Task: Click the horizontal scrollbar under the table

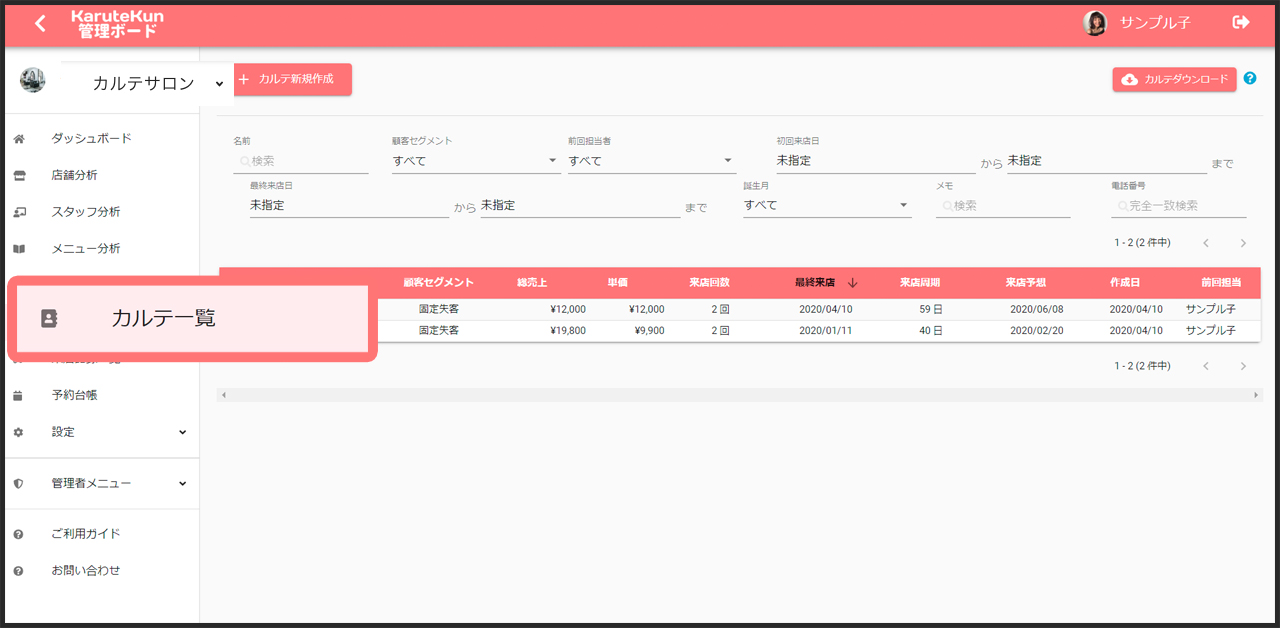Action: click(738, 395)
